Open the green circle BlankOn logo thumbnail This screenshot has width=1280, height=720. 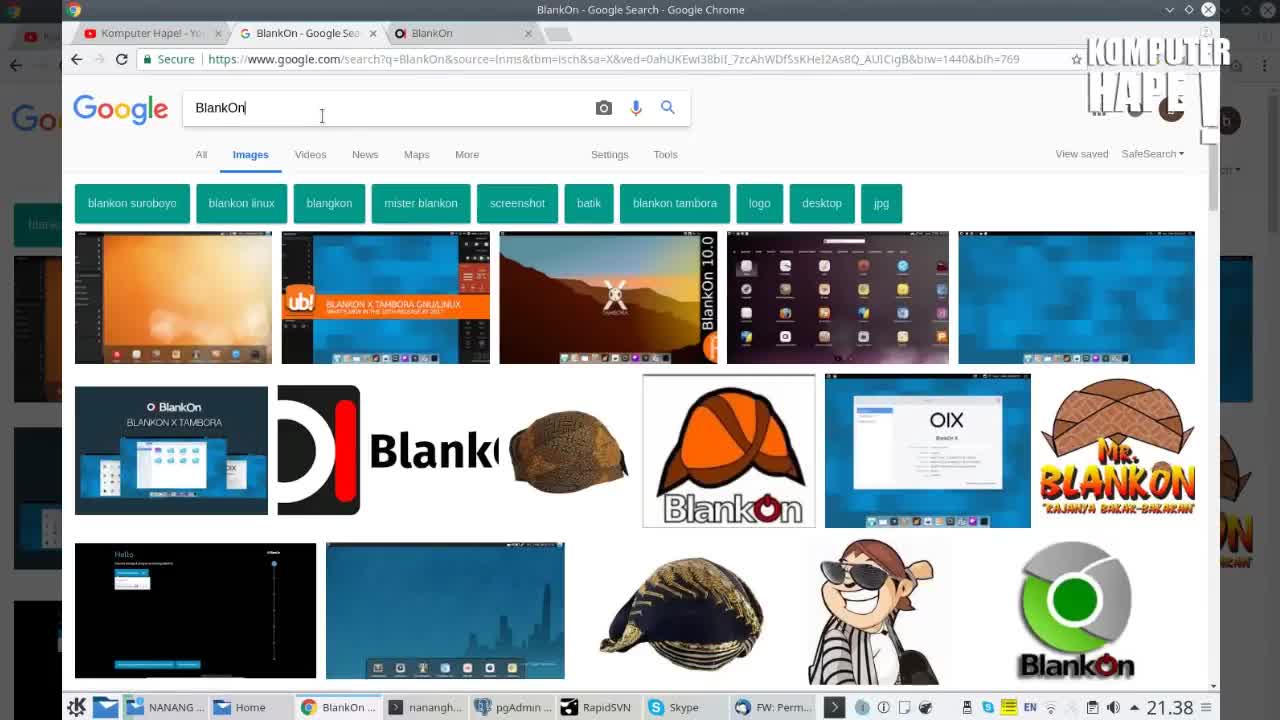(1076, 610)
